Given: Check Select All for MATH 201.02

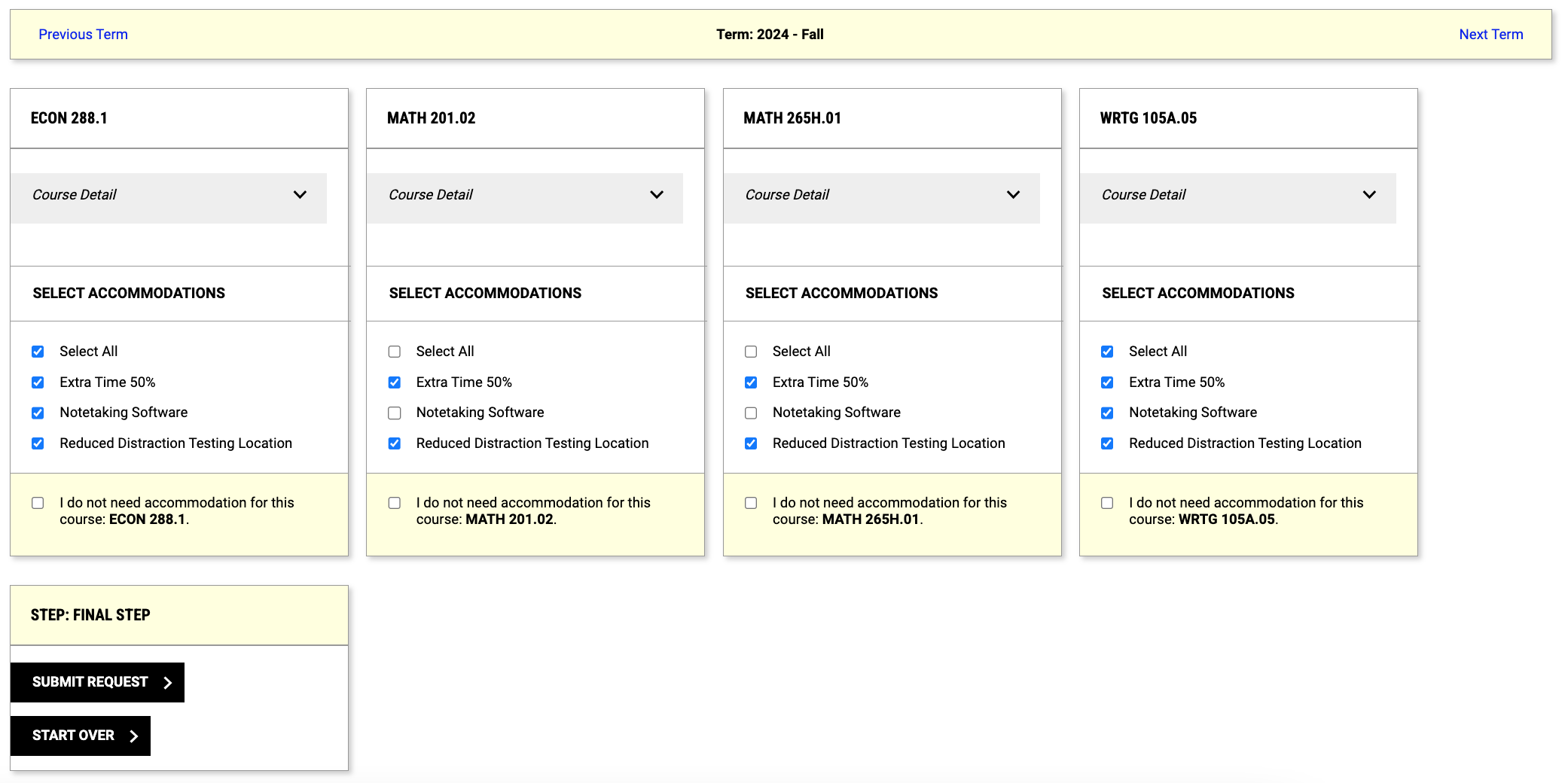Looking at the screenshot, I should point(395,352).
